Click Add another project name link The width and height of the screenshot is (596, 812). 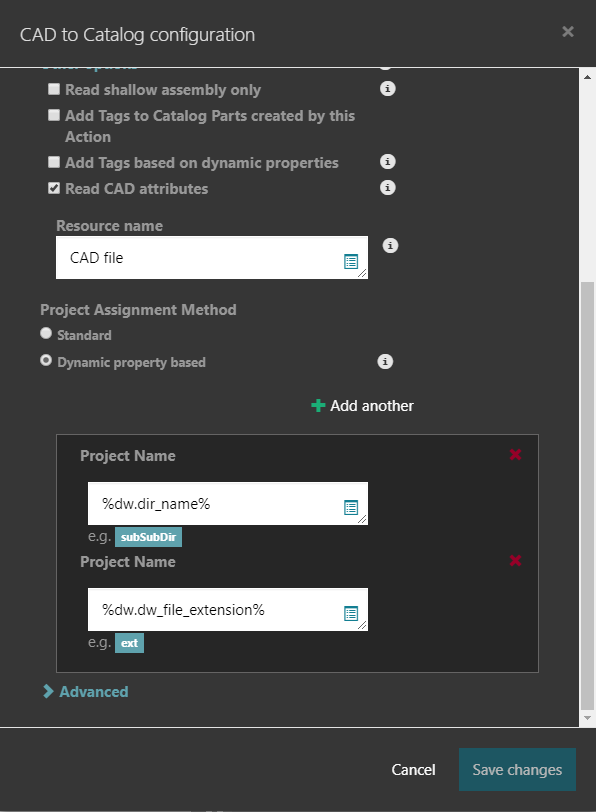[362, 405]
